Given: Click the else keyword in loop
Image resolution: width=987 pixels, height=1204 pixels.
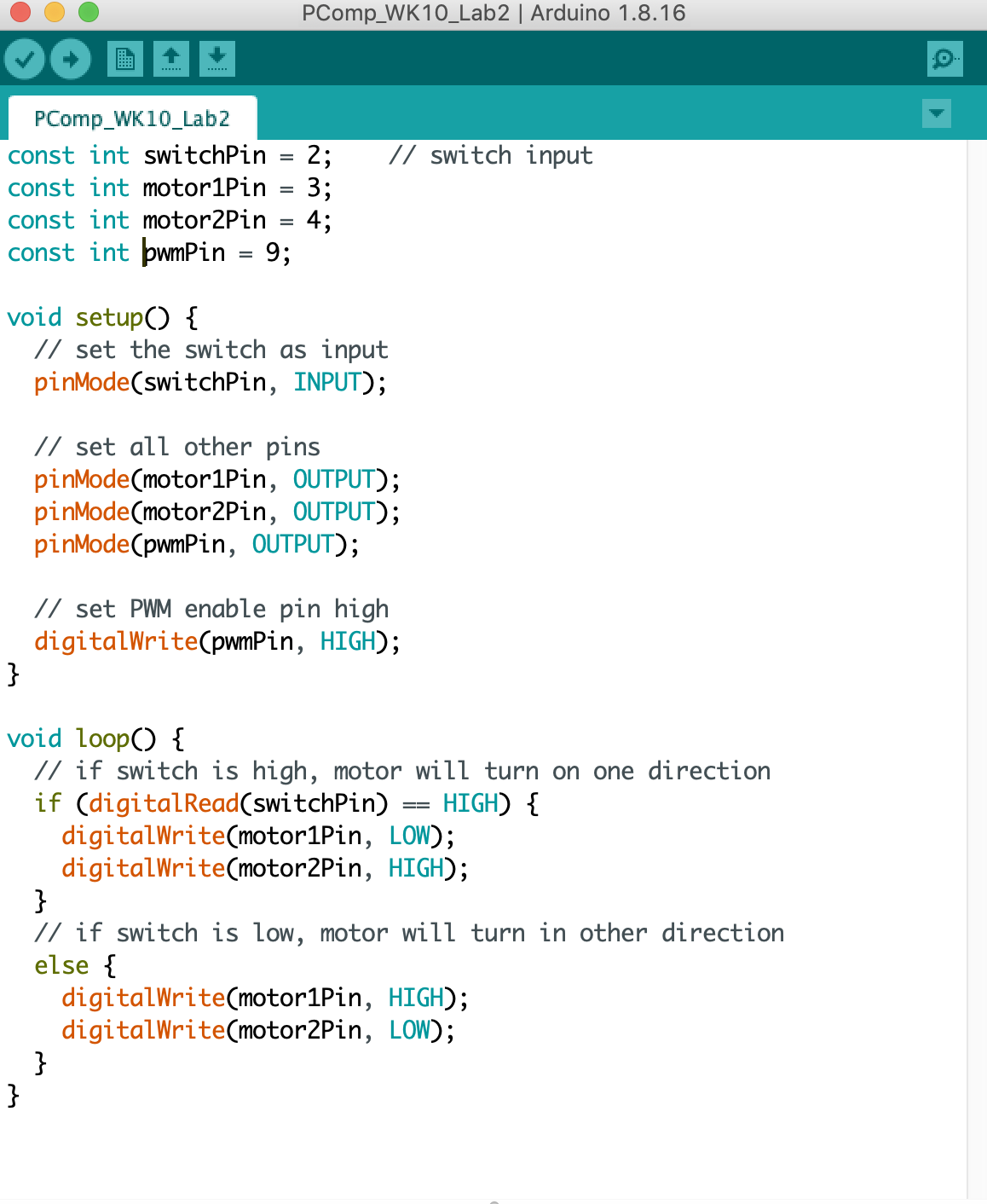Looking at the screenshot, I should pos(61,966).
